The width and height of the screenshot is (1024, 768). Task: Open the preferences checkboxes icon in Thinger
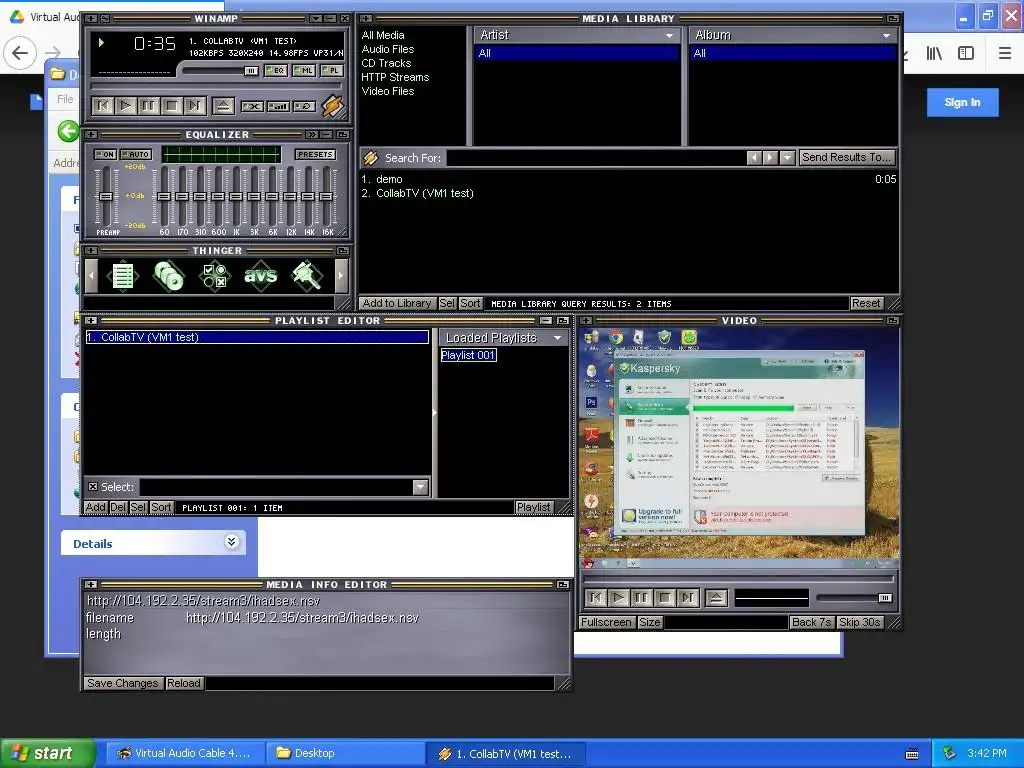tap(214, 276)
